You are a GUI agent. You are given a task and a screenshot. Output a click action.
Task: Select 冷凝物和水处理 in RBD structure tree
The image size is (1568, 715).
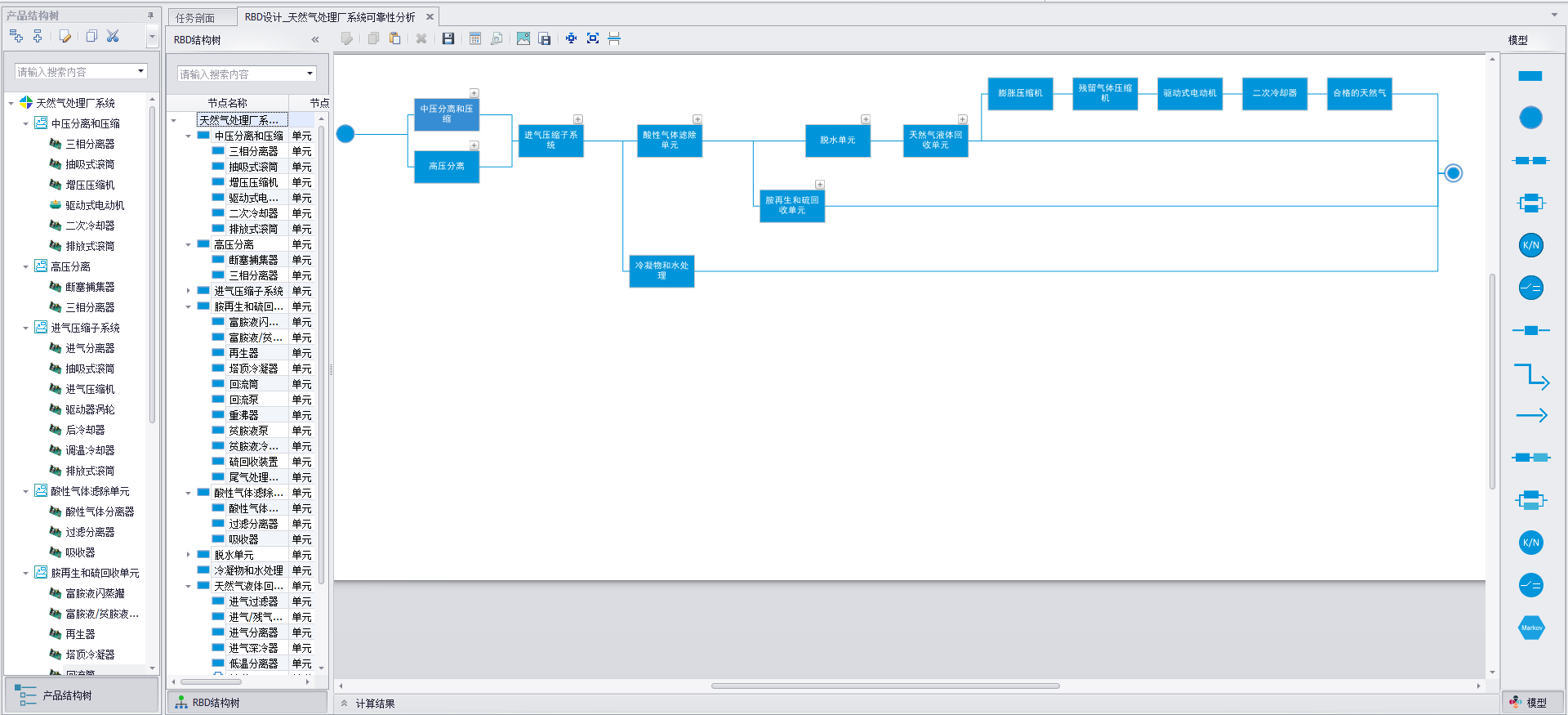(248, 570)
